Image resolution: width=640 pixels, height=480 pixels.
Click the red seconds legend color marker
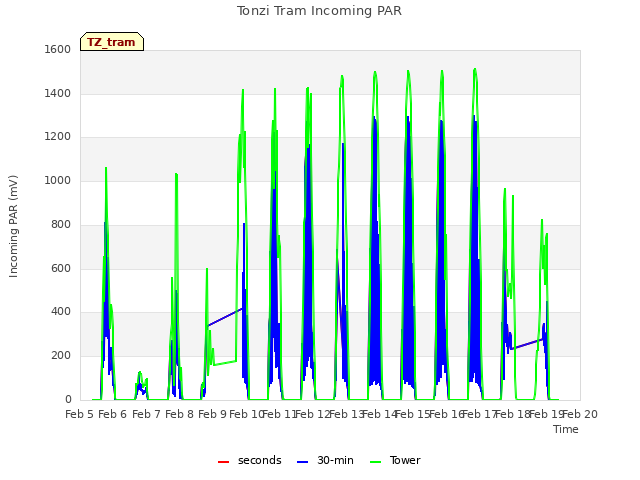(x=223, y=462)
